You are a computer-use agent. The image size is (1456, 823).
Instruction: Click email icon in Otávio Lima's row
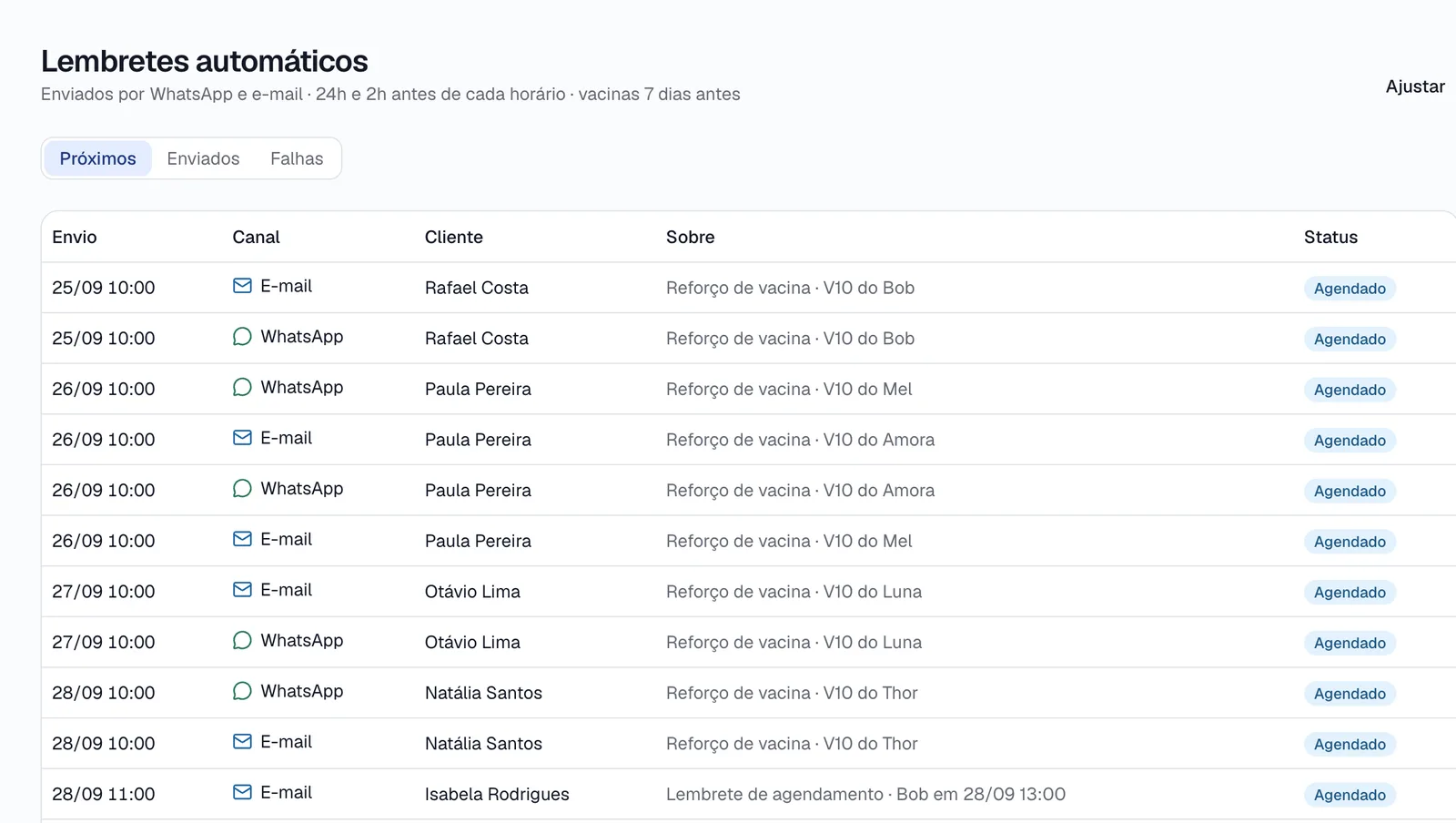pos(242,590)
